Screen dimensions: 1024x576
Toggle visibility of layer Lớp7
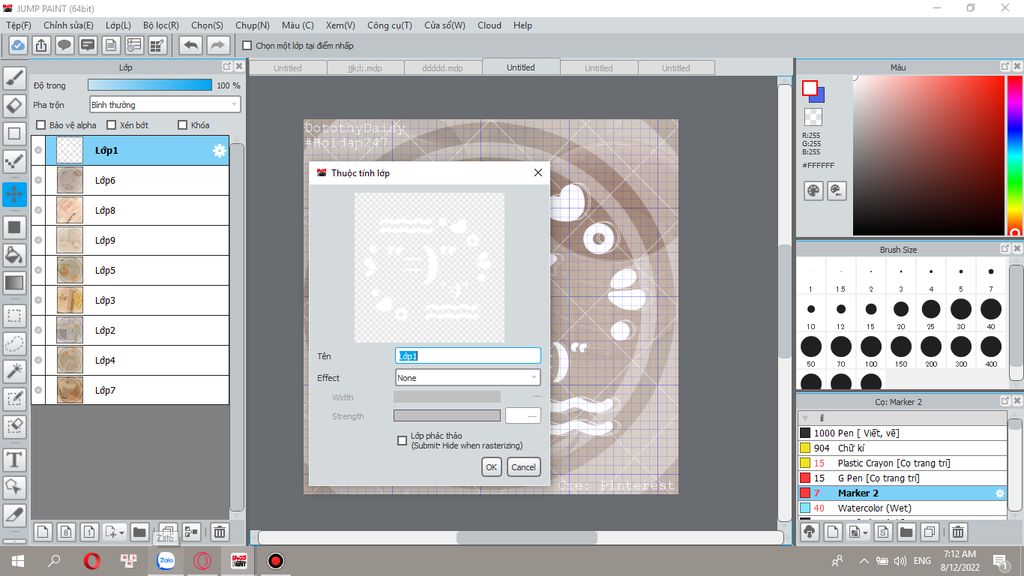click(x=39, y=391)
